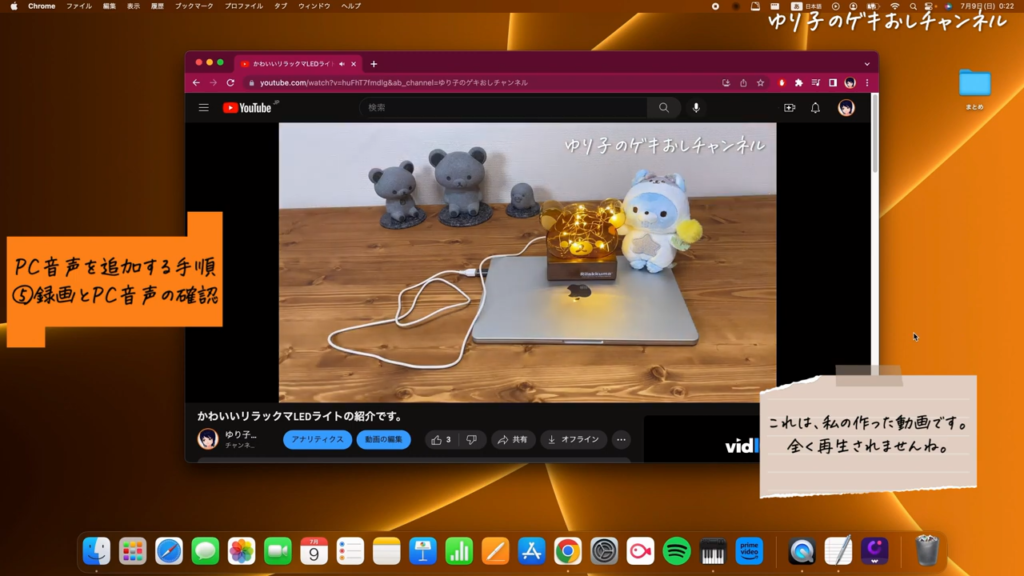1024x576 pixels.
Task: Reload the YouTube page
Action: pos(231,83)
